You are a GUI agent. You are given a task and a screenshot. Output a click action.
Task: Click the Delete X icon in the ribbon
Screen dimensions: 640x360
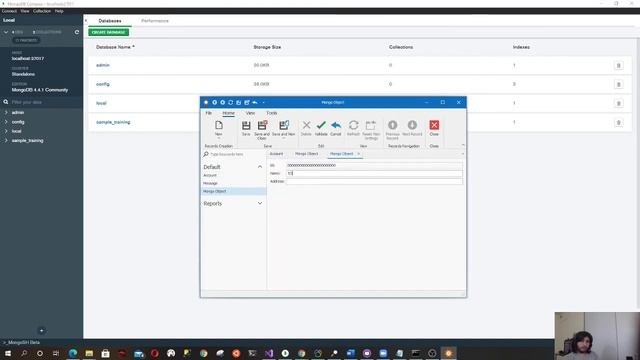(x=306, y=125)
